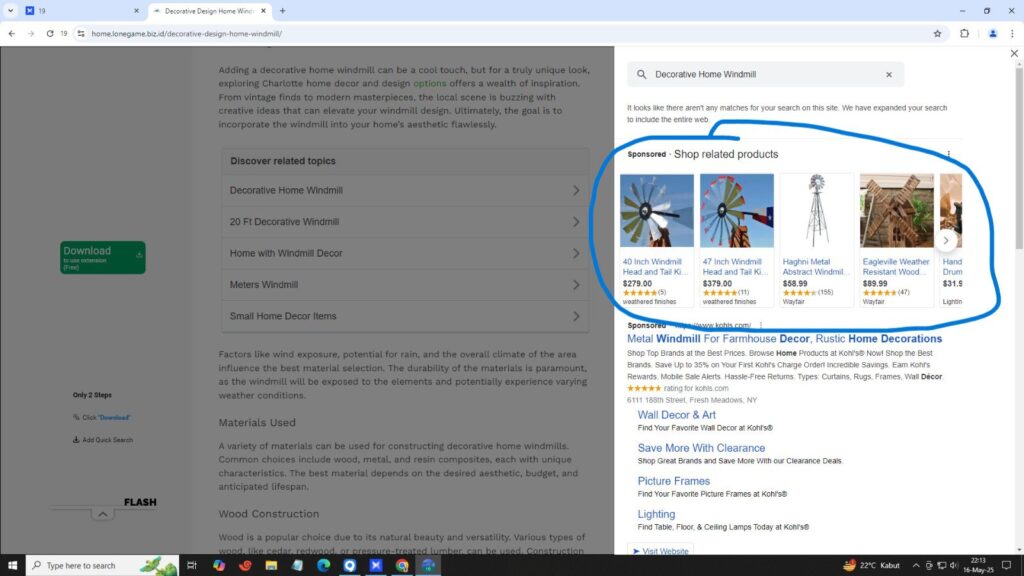The width and height of the screenshot is (1024, 576).
Task: Open the Save More With Clearance link
Action: pos(701,448)
